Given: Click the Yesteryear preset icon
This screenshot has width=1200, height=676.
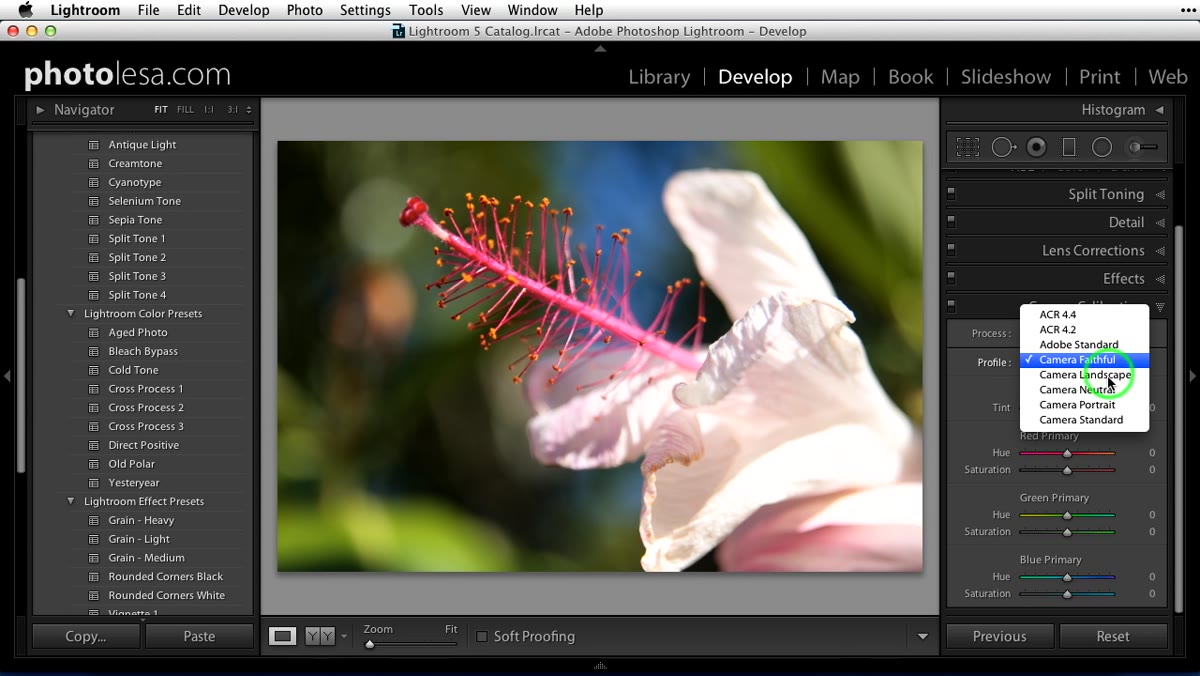Looking at the screenshot, I should 94,483.
